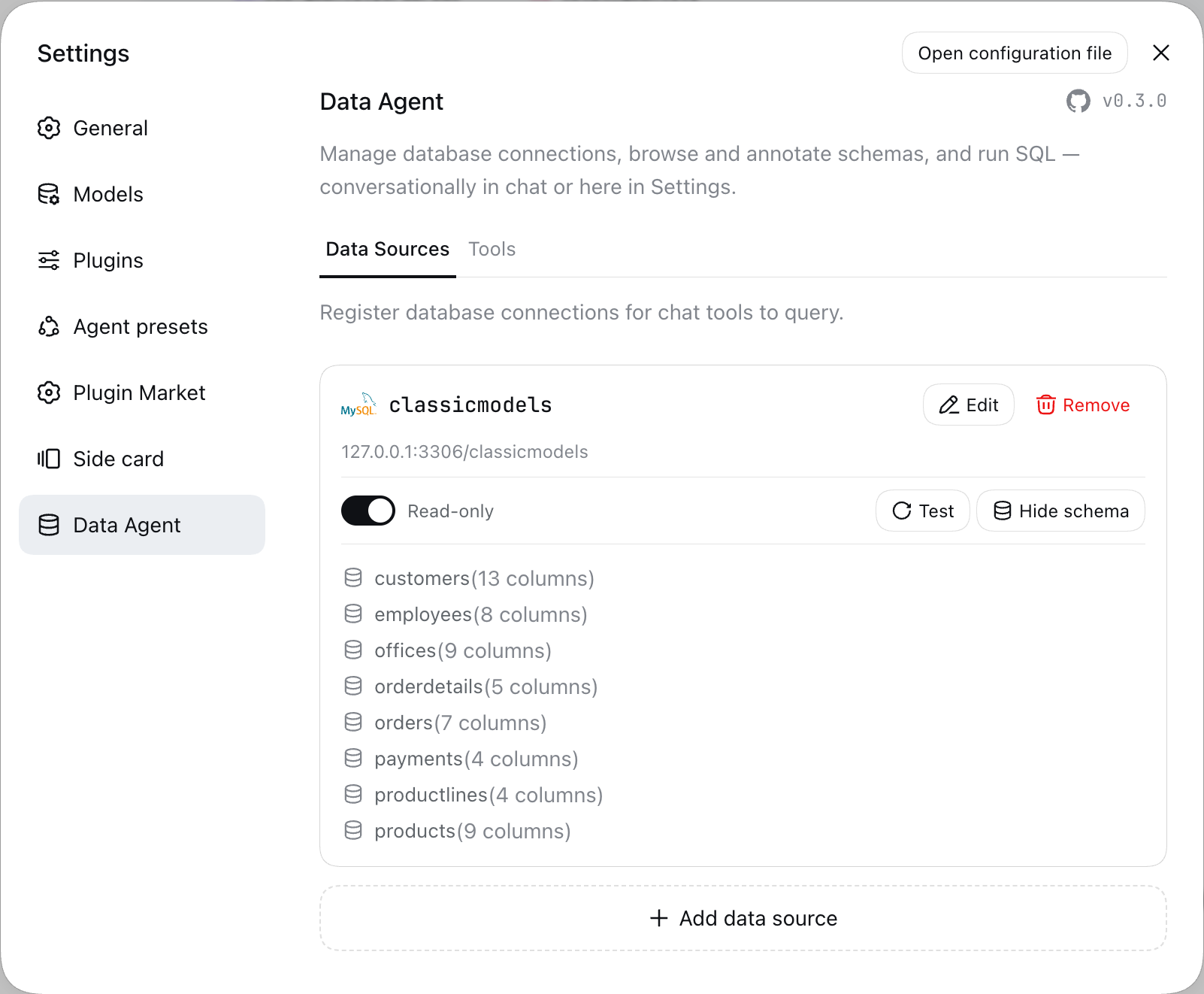Image resolution: width=1204 pixels, height=994 pixels.
Task: Click the Plugins sliders icon
Action: pyautogui.click(x=49, y=260)
